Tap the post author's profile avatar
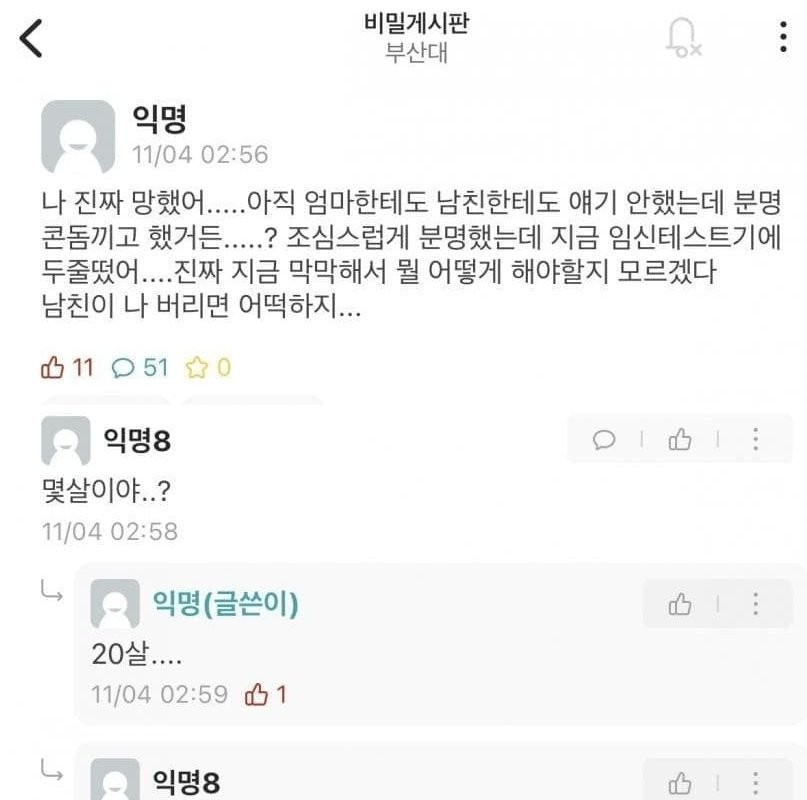The image size is (807, 800). pos(77,137)
